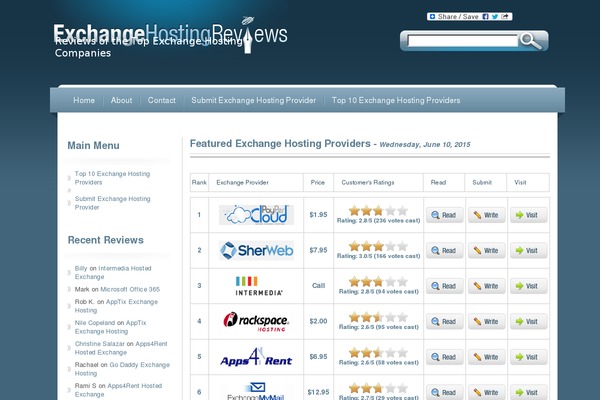
Task: Read reviews for SherWeb
Action: pyautogui.click(x=445, y=250)
